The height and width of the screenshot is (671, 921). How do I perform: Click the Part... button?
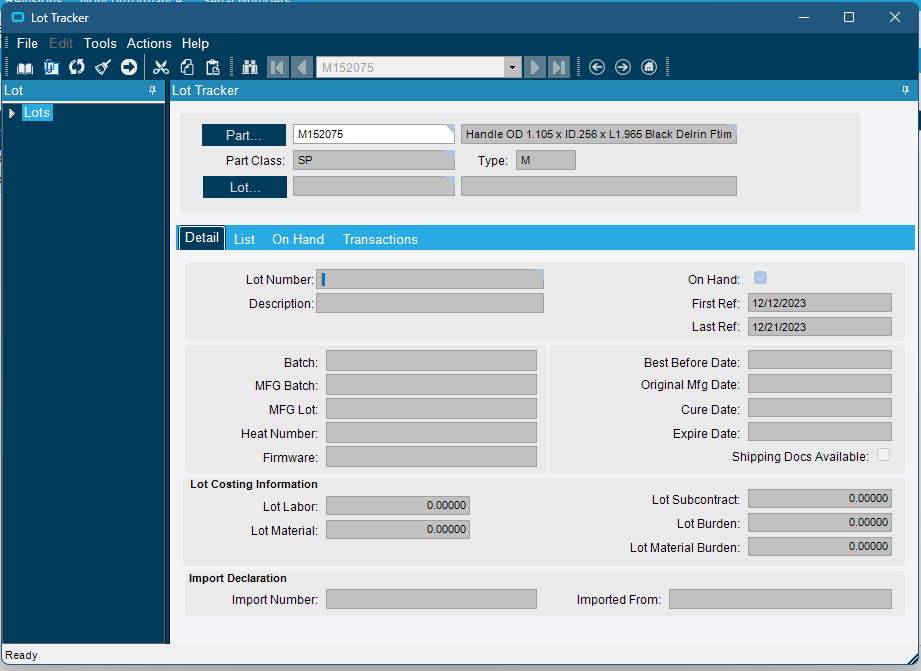(x=244, y=135)
